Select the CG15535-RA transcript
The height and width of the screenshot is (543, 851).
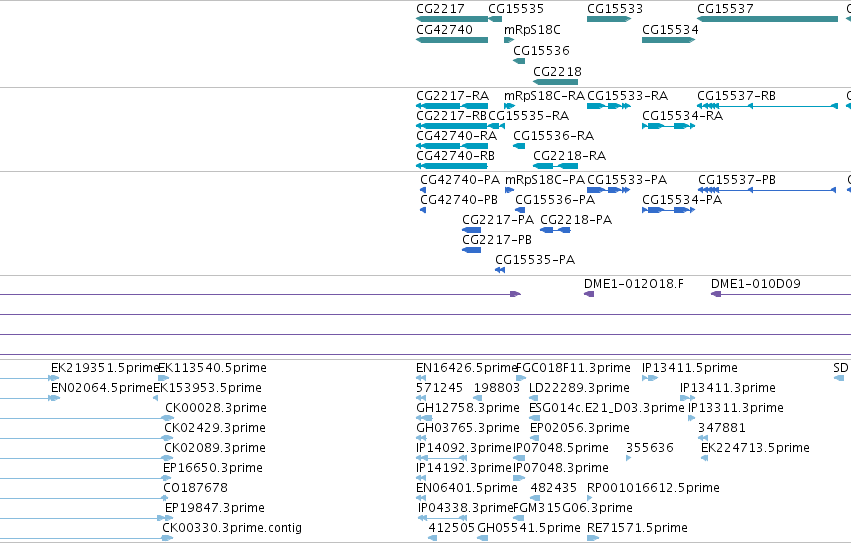click(x=497, y=126)
